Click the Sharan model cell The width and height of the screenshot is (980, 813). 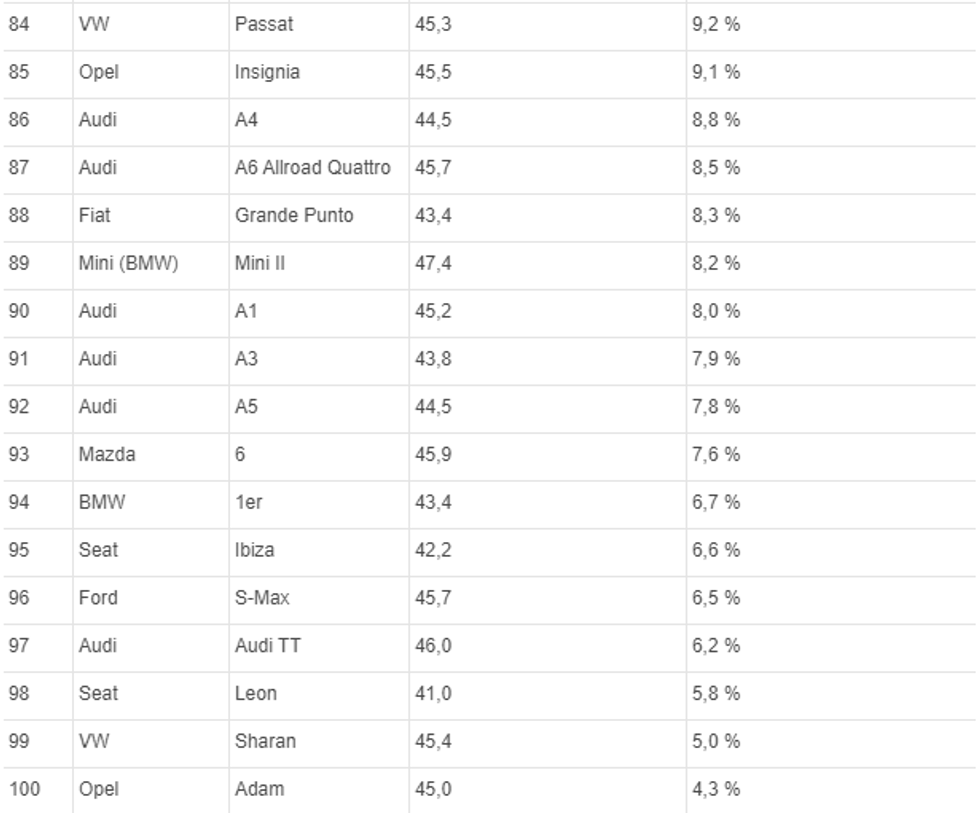click(x=265, y=741)
